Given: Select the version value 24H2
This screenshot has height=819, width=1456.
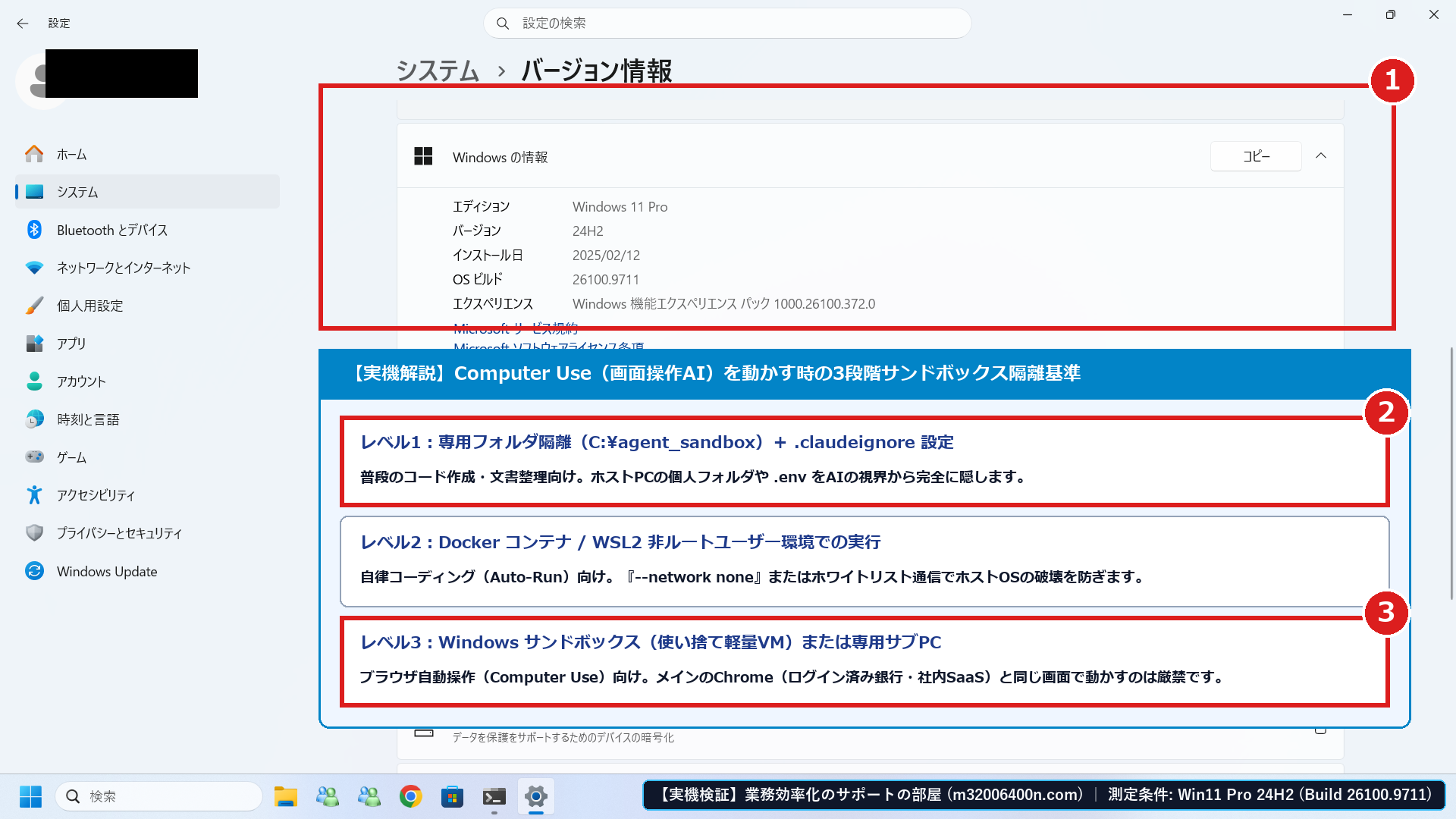Looking at the screenshot, I should (x=588, y=231).
